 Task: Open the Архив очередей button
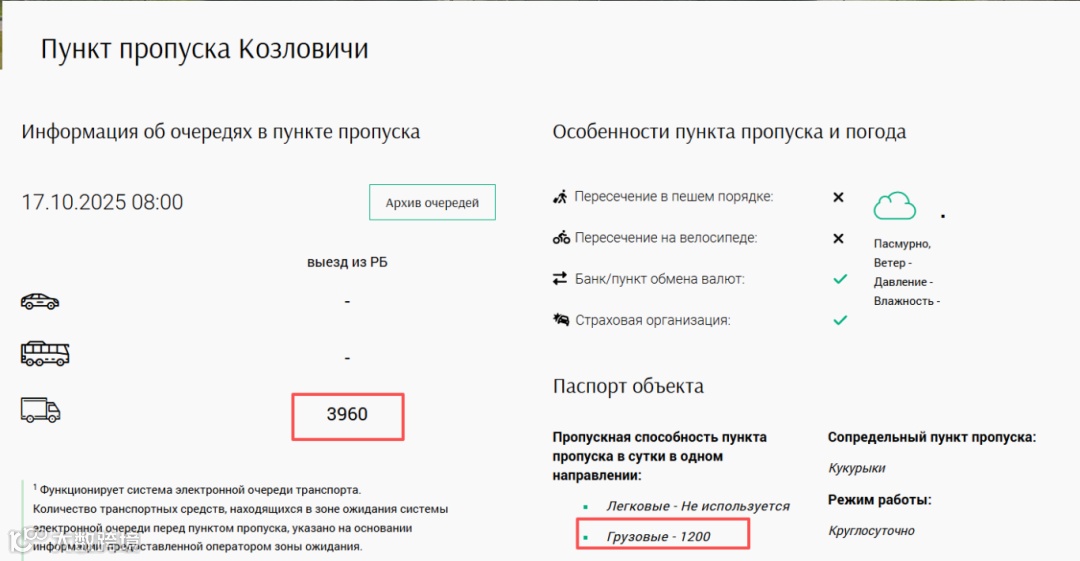432,202
